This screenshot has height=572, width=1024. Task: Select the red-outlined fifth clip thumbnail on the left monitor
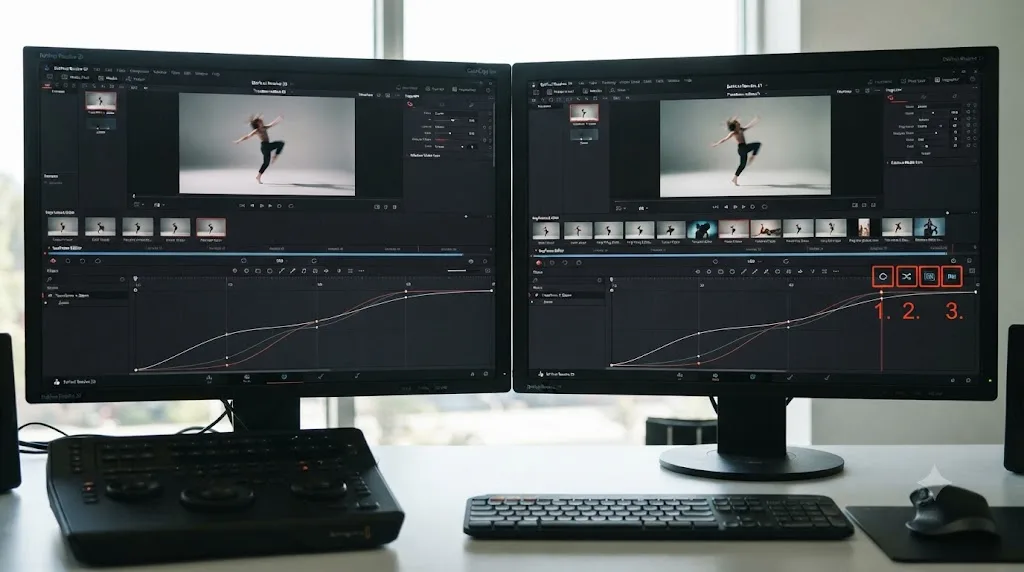click(x=211, y=227)
